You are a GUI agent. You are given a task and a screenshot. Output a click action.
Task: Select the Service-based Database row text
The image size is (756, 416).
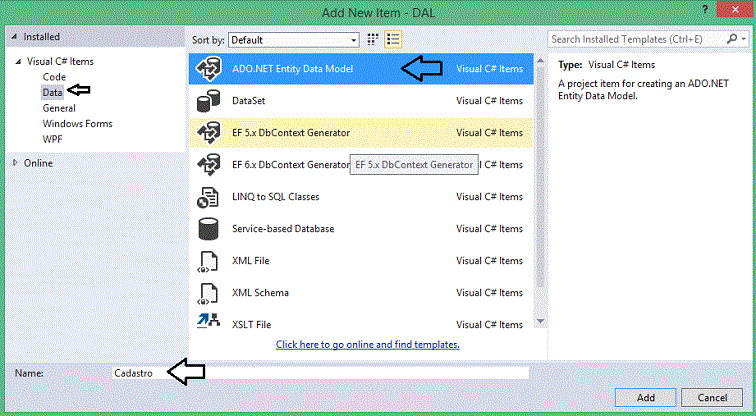[x=283, y=228]
